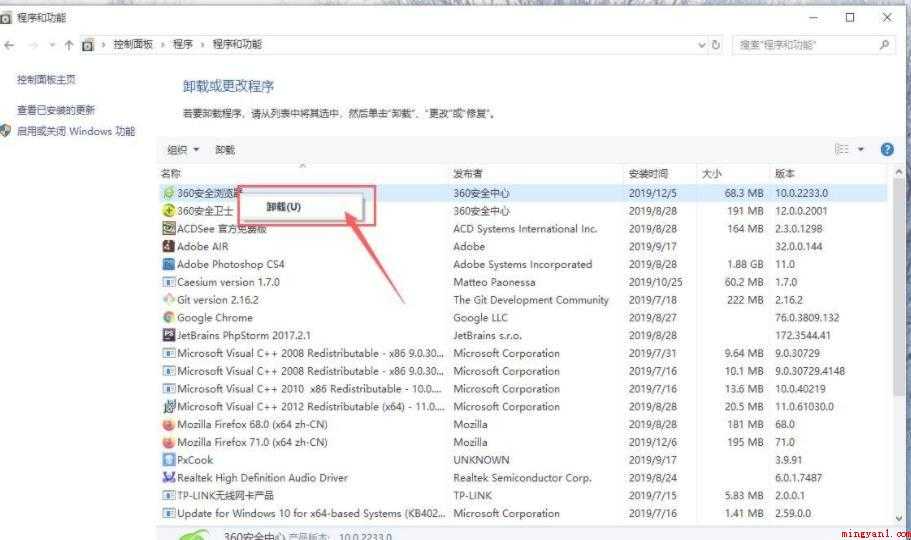Click version 76.0.3809.132 cell

807,318
